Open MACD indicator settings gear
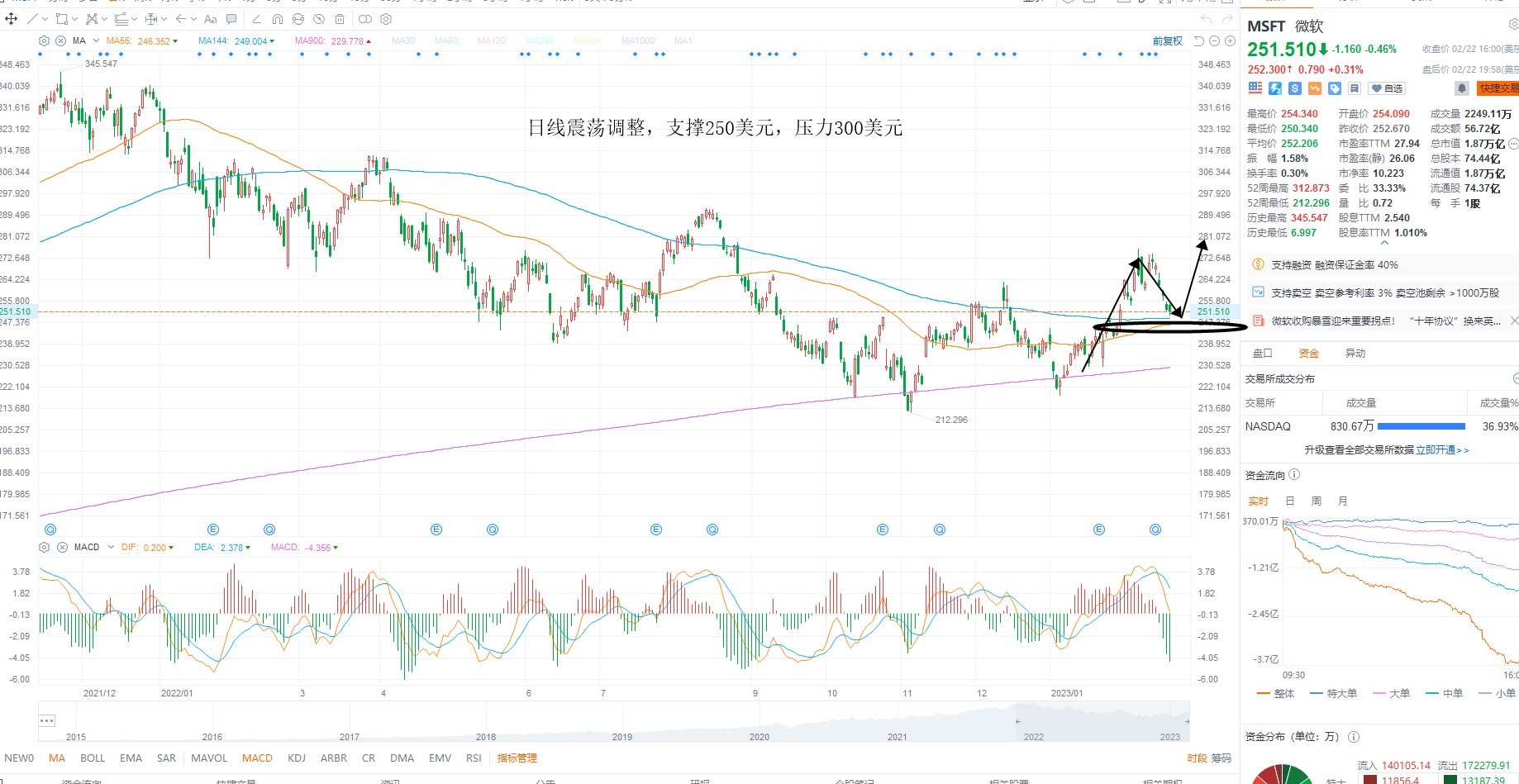 click(45, 547)
